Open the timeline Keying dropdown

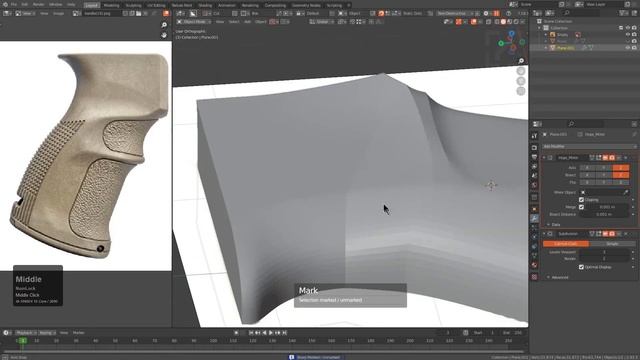click(47, 333)
